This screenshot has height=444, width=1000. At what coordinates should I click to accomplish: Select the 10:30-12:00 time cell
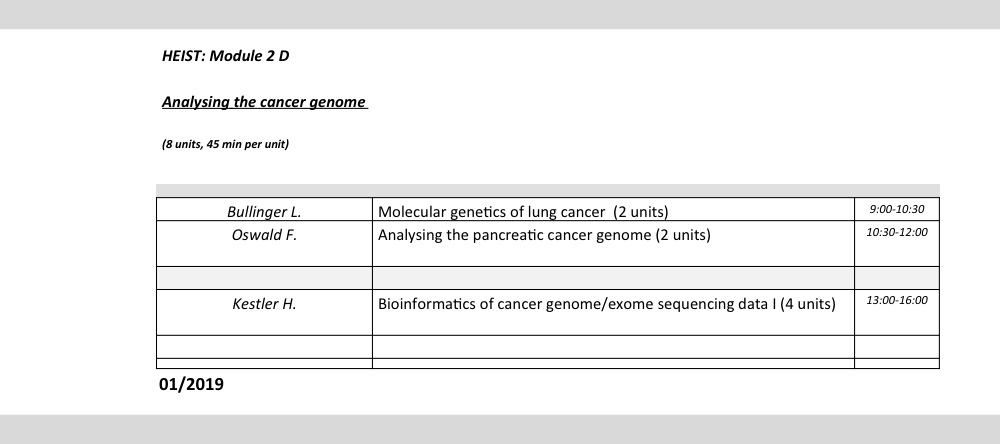[897, 244]
